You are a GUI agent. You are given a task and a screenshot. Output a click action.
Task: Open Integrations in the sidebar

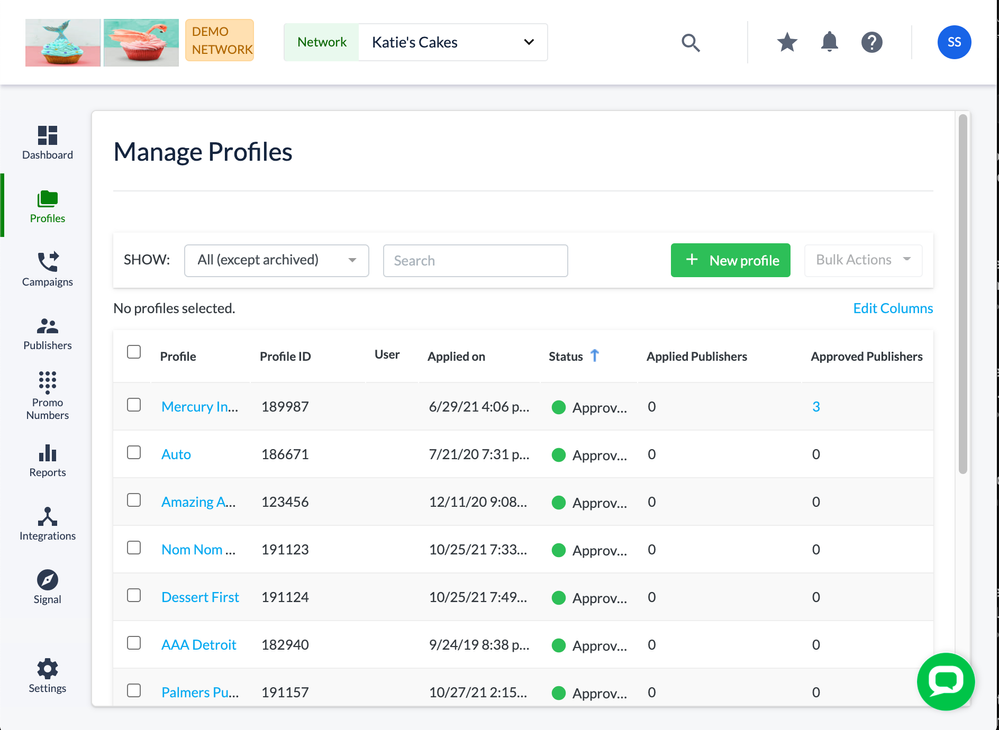click(47, 523)
